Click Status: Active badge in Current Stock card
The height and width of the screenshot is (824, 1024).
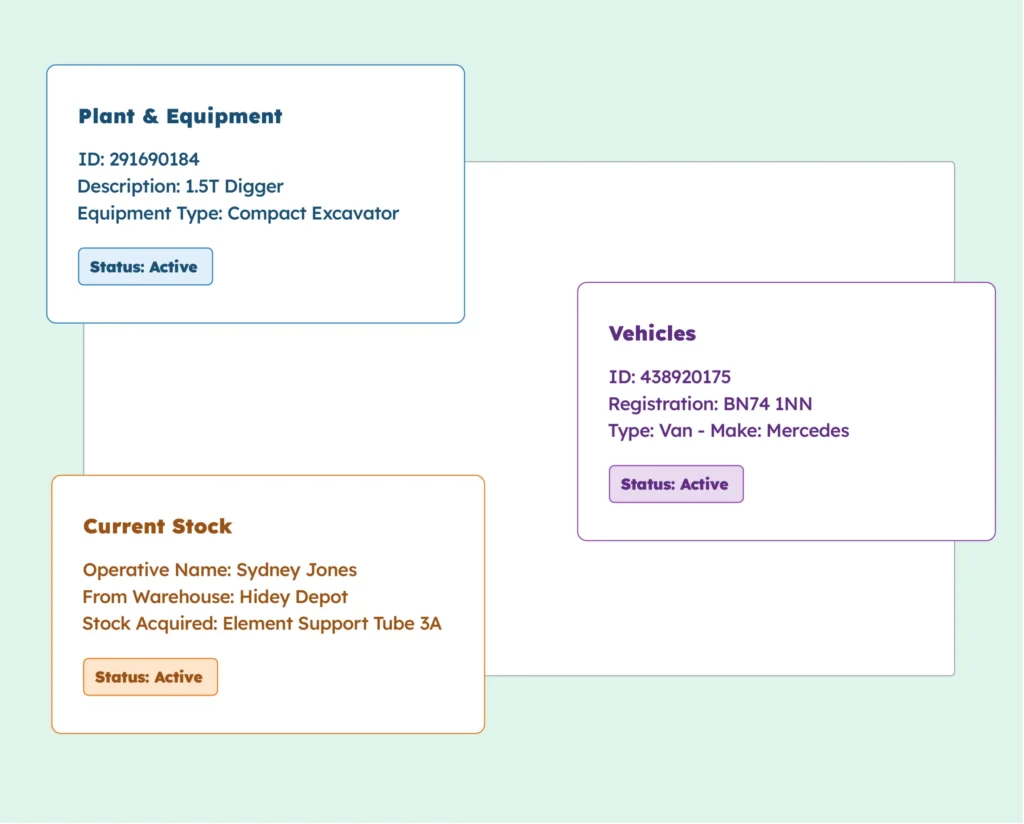150,677
